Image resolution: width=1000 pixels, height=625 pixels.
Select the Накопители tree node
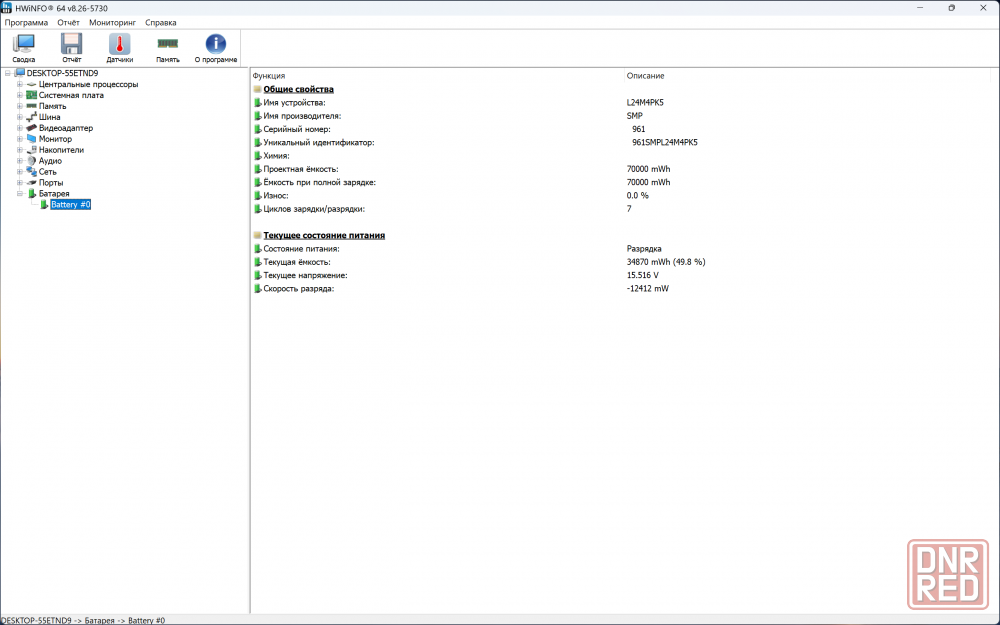(61, 150)
